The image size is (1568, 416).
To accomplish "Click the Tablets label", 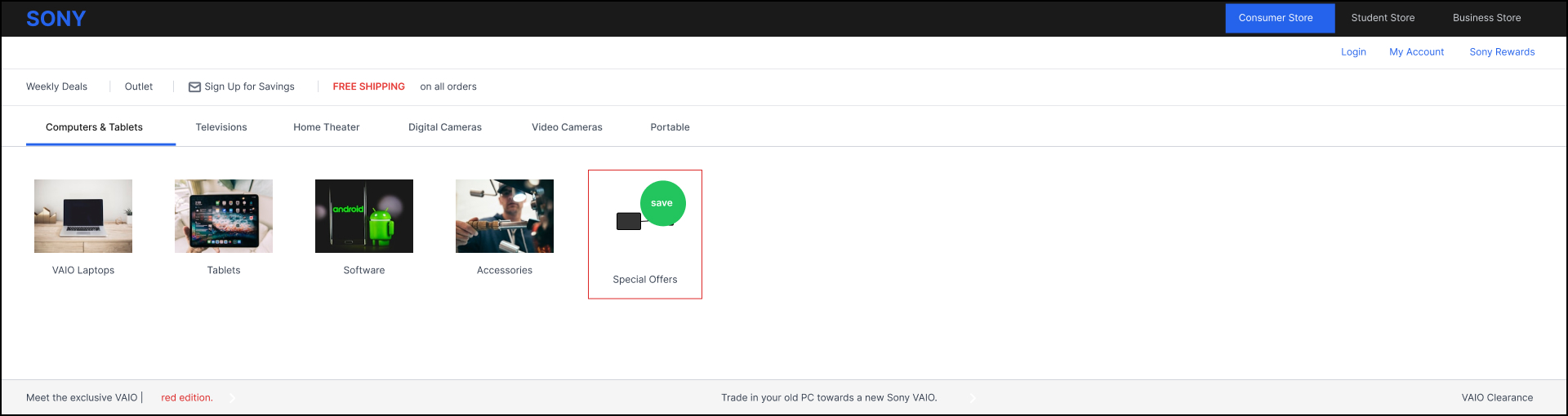I will (x=224, y=270).
